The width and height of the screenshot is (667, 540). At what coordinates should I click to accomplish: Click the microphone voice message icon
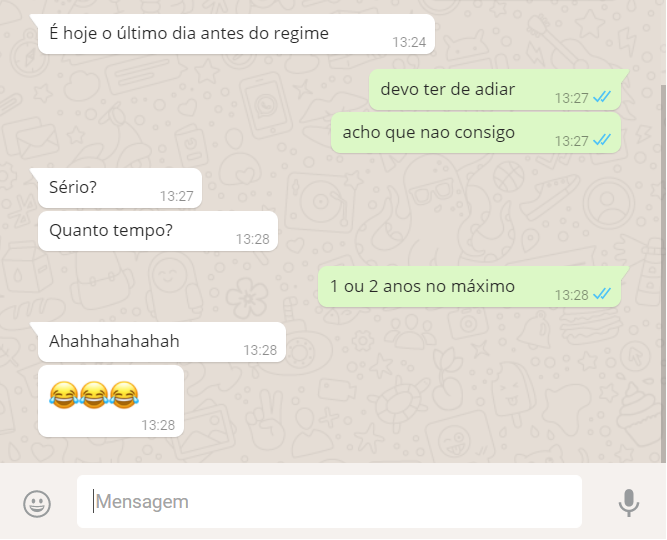point(628,503)
